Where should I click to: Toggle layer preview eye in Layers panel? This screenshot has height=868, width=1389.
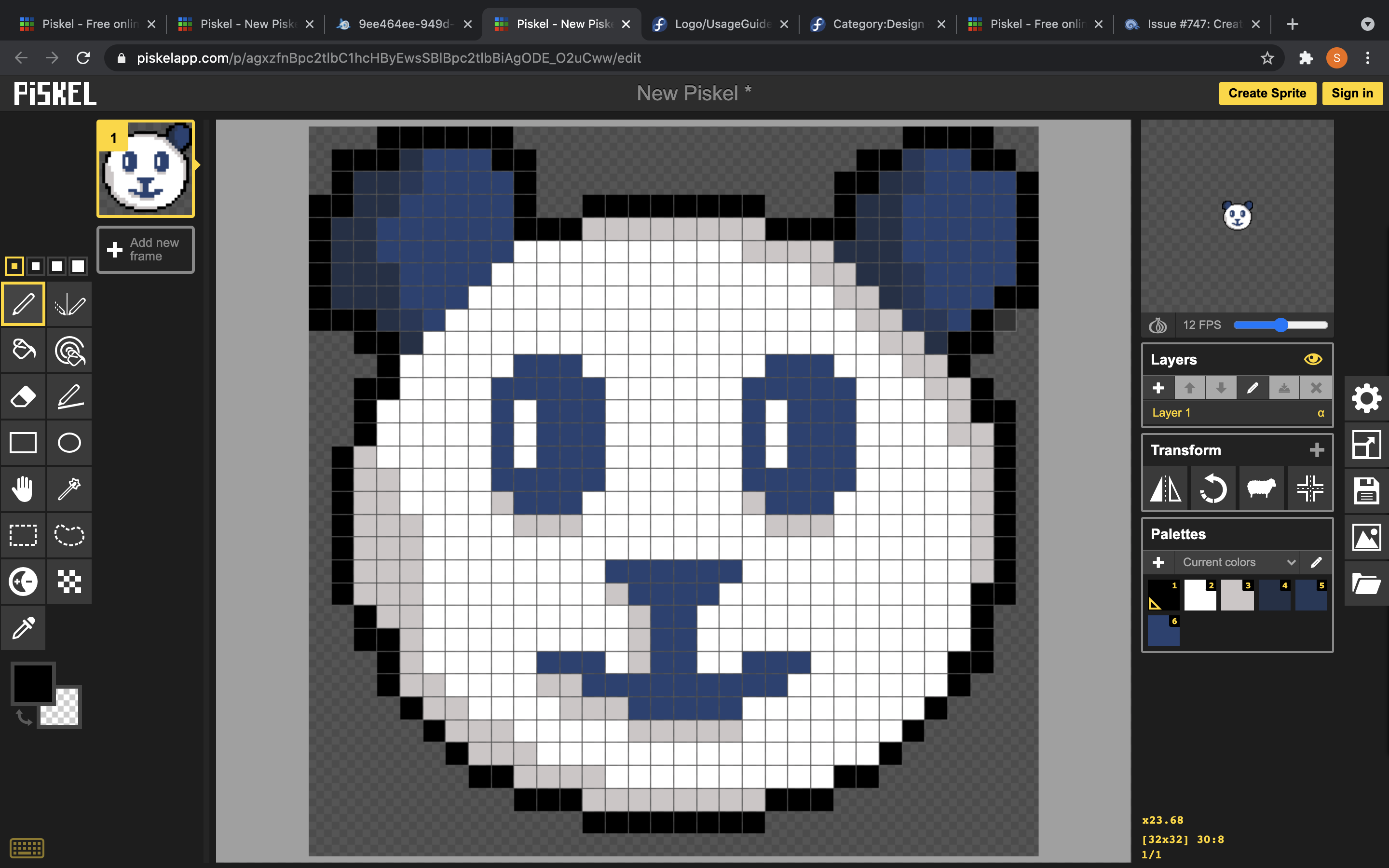[x=1313, y=359]
